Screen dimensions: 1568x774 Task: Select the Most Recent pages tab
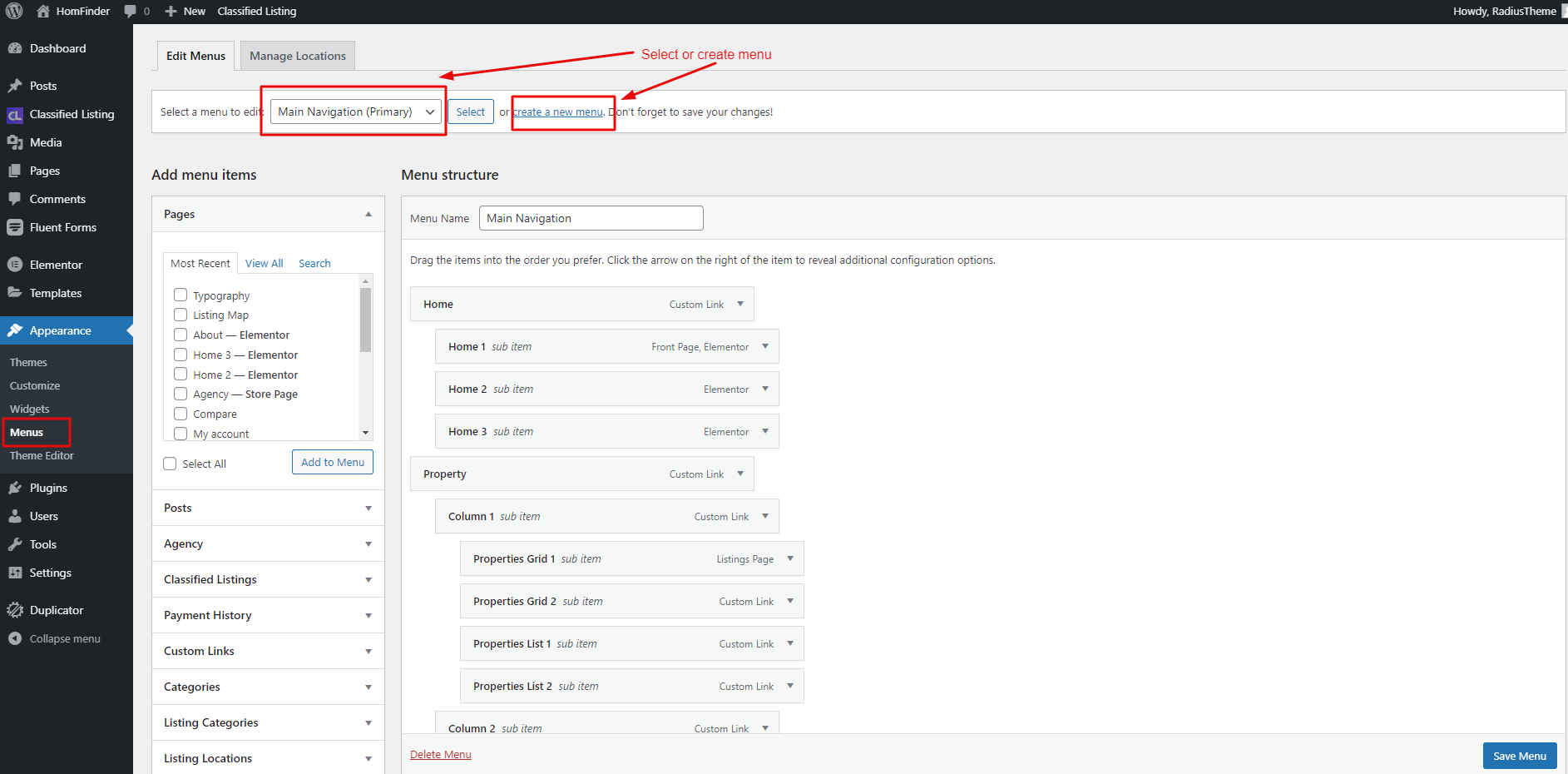tap(200, 263)
